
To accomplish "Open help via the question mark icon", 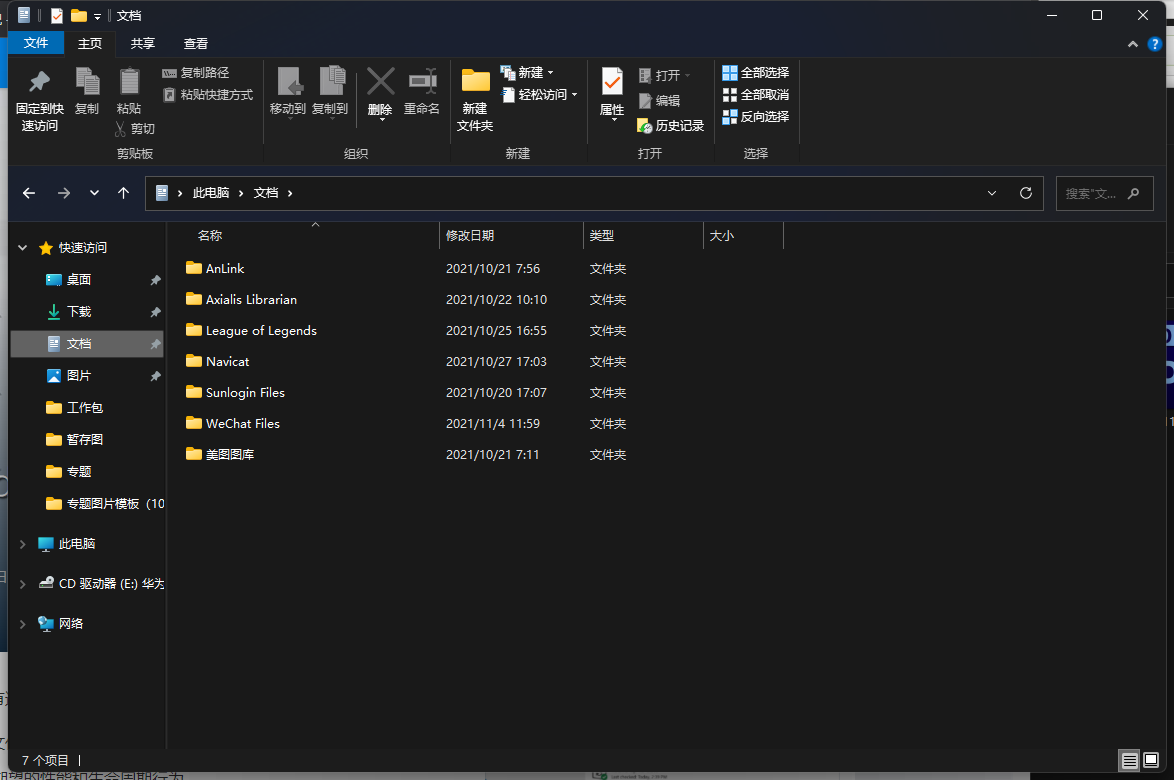I will [x=1155, y=44].
